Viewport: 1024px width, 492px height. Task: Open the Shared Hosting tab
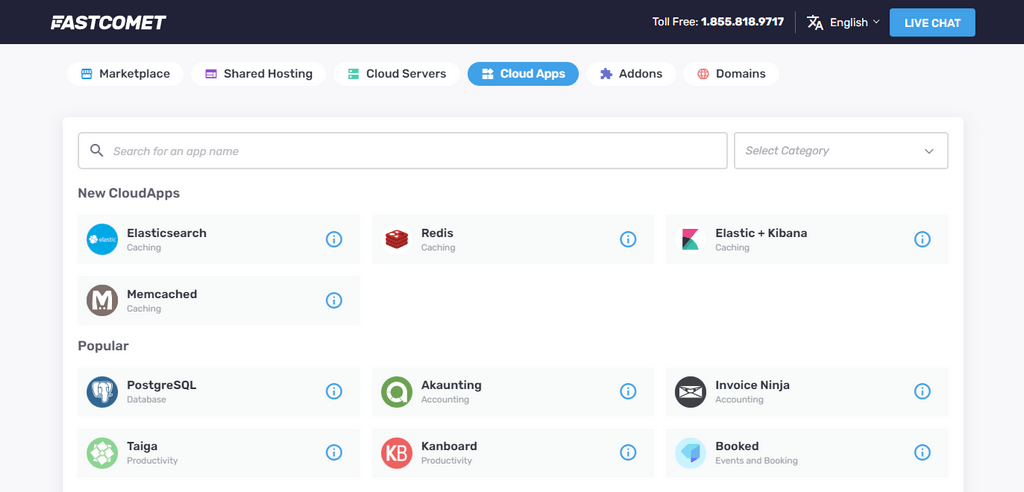click(x=258, y=74)
